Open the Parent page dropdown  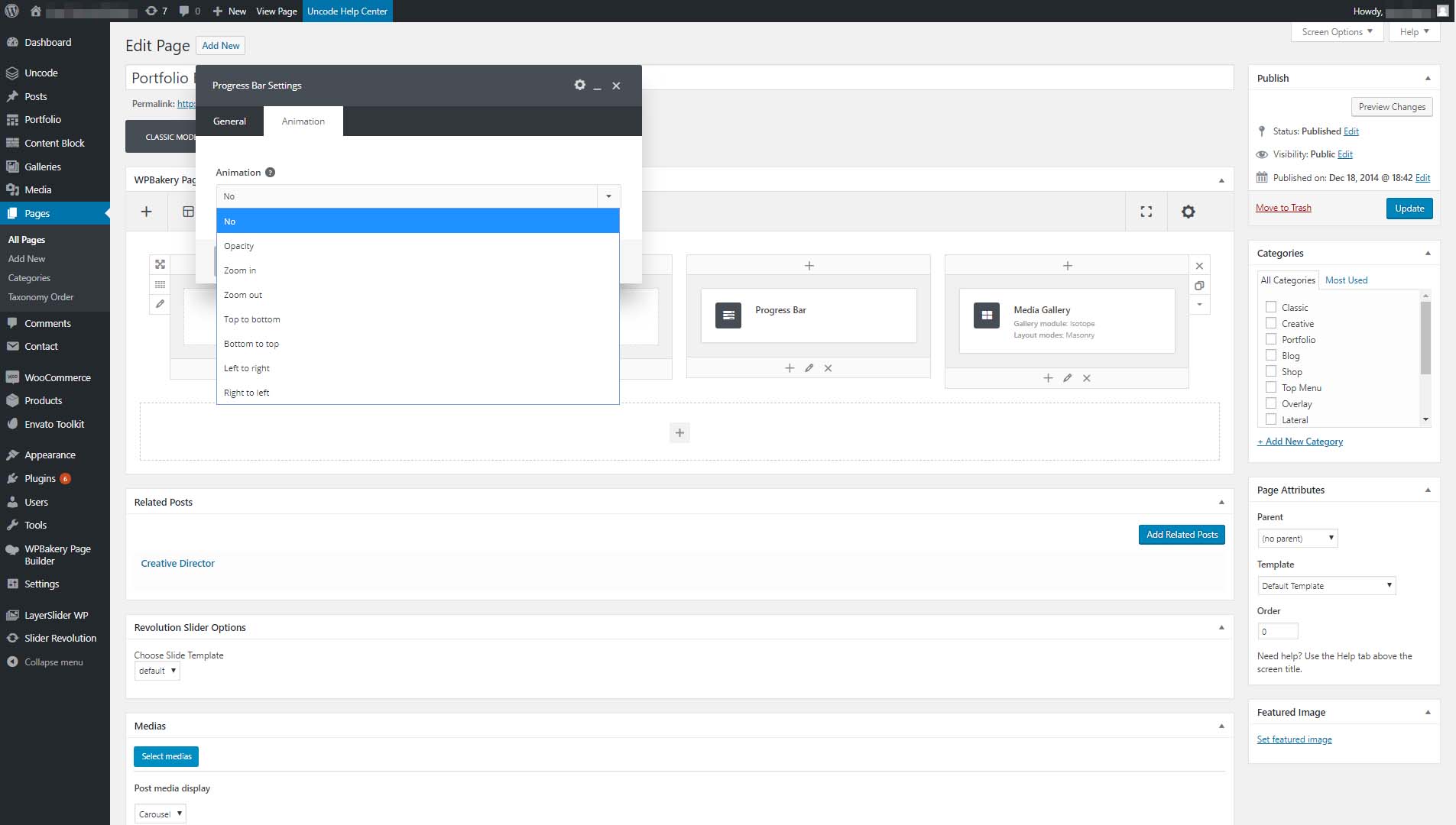point(1297,539)
